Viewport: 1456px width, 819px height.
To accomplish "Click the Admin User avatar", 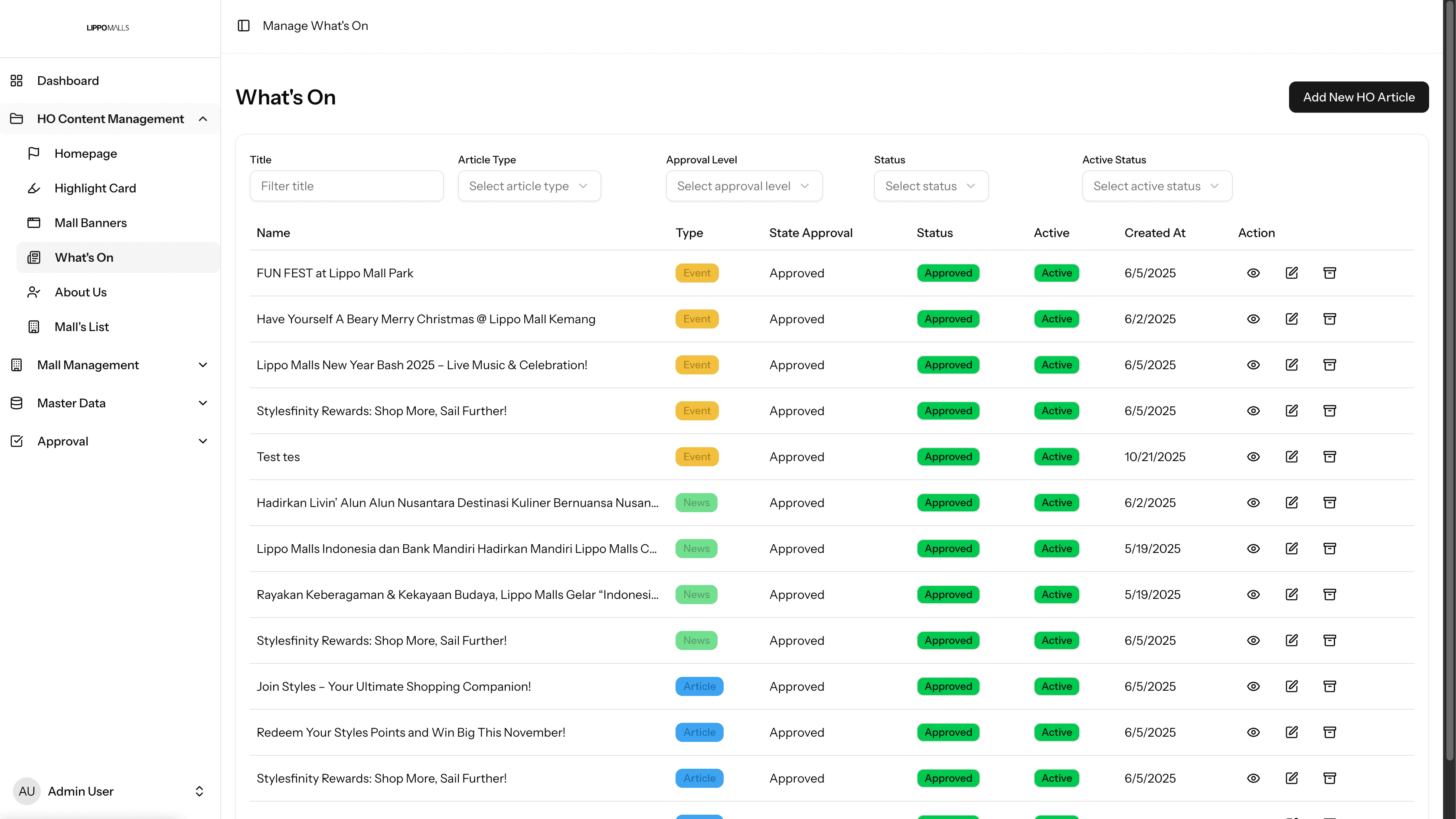I will click(x=26, y=791).
